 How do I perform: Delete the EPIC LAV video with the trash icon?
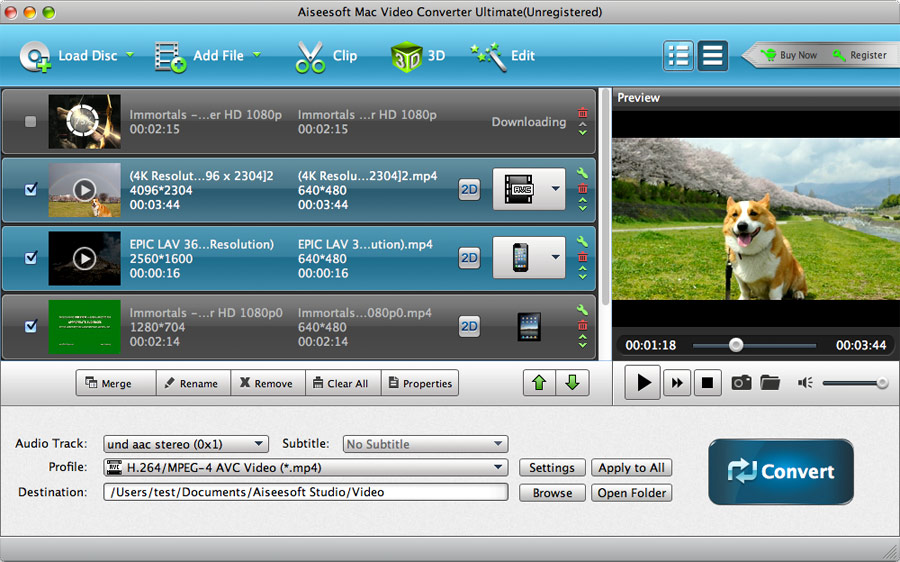point(583,257)
